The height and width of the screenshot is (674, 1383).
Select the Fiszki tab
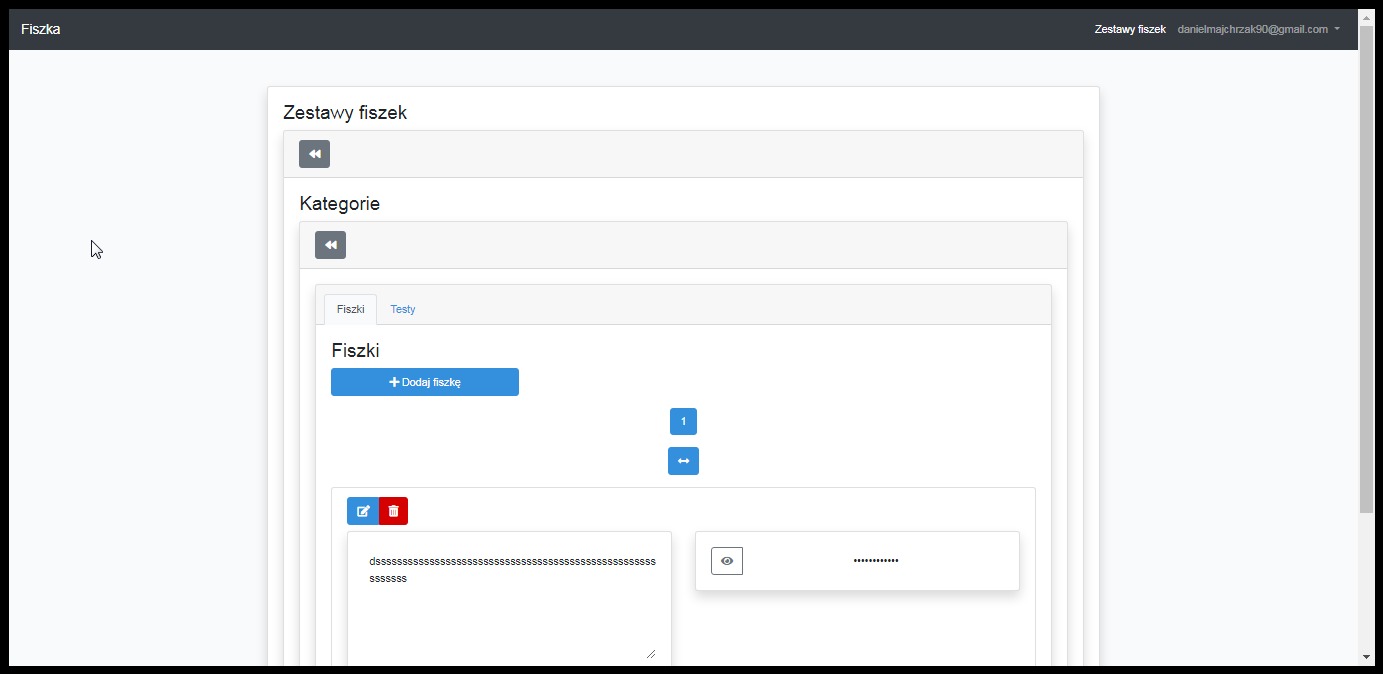pyautogui.click(x=350, y=309)
